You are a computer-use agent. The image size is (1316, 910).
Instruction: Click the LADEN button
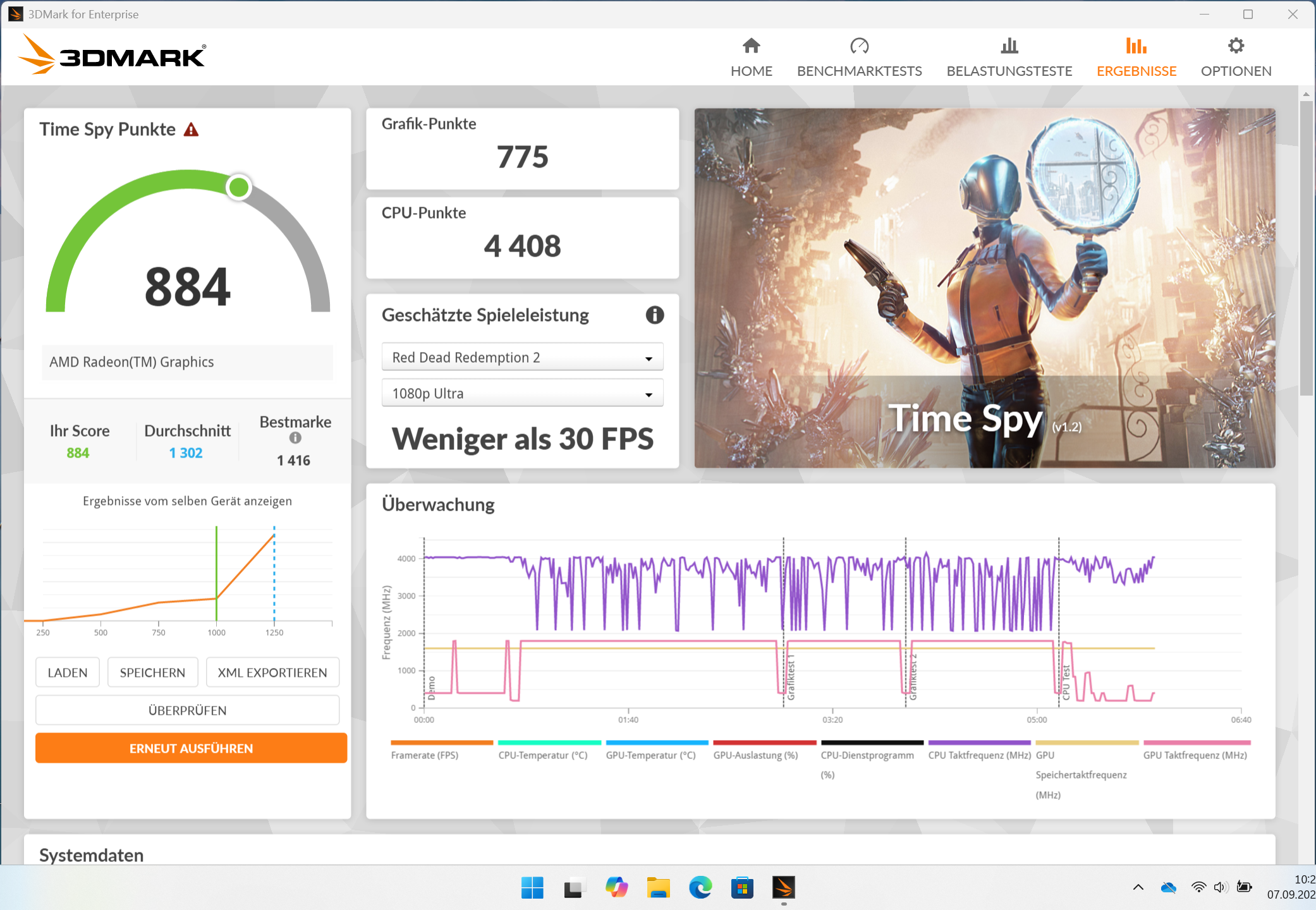[68, 672]
